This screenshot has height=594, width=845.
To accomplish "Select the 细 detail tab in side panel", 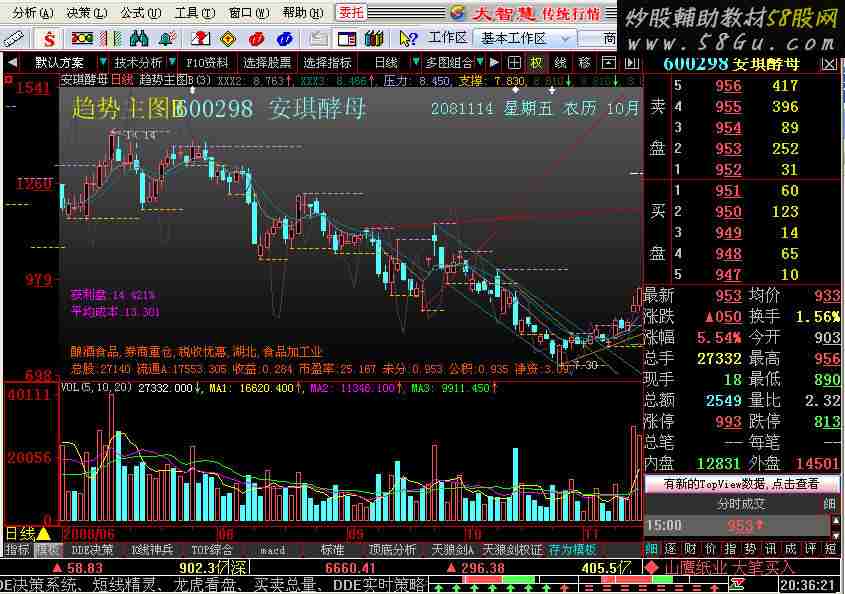I will pos(651,549).
